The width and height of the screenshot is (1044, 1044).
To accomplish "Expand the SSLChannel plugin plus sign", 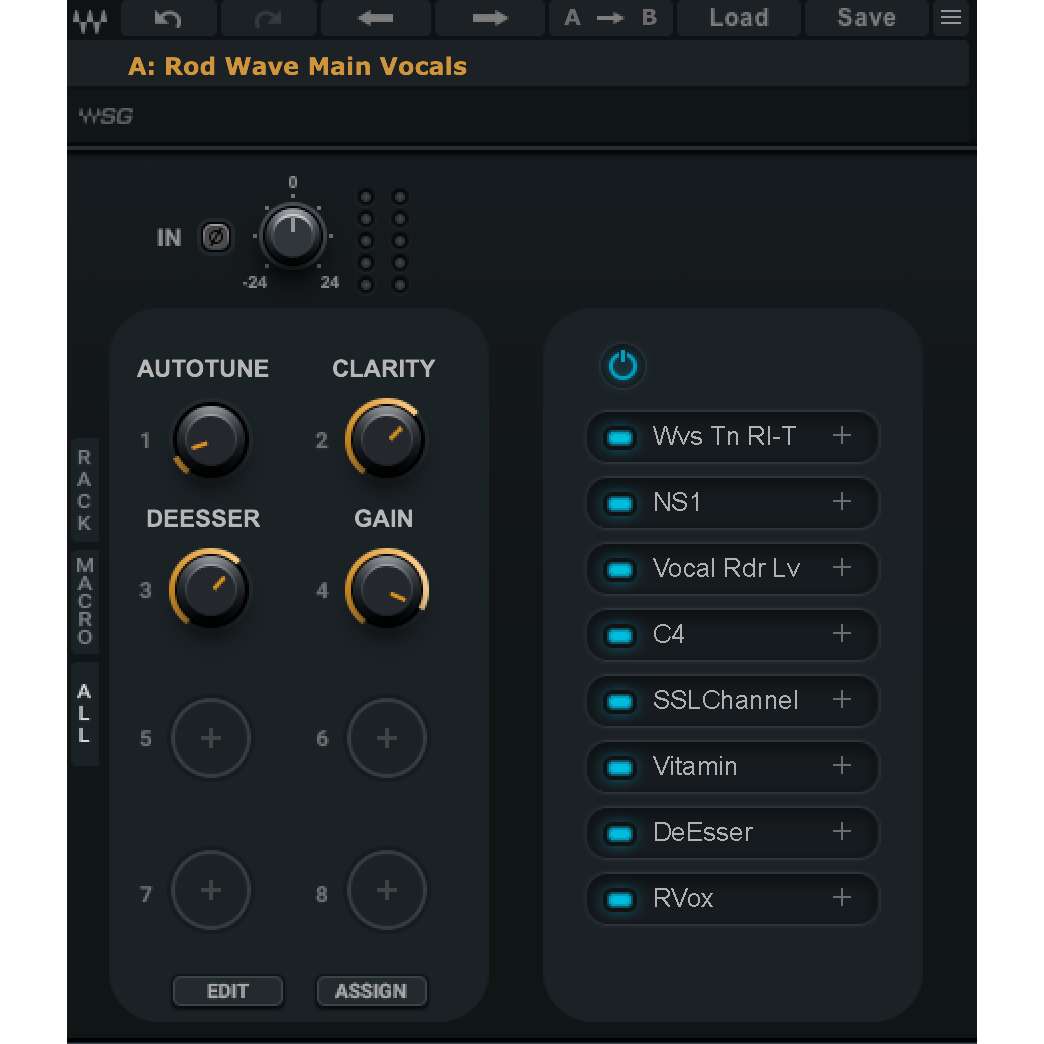I will (842, 700).
